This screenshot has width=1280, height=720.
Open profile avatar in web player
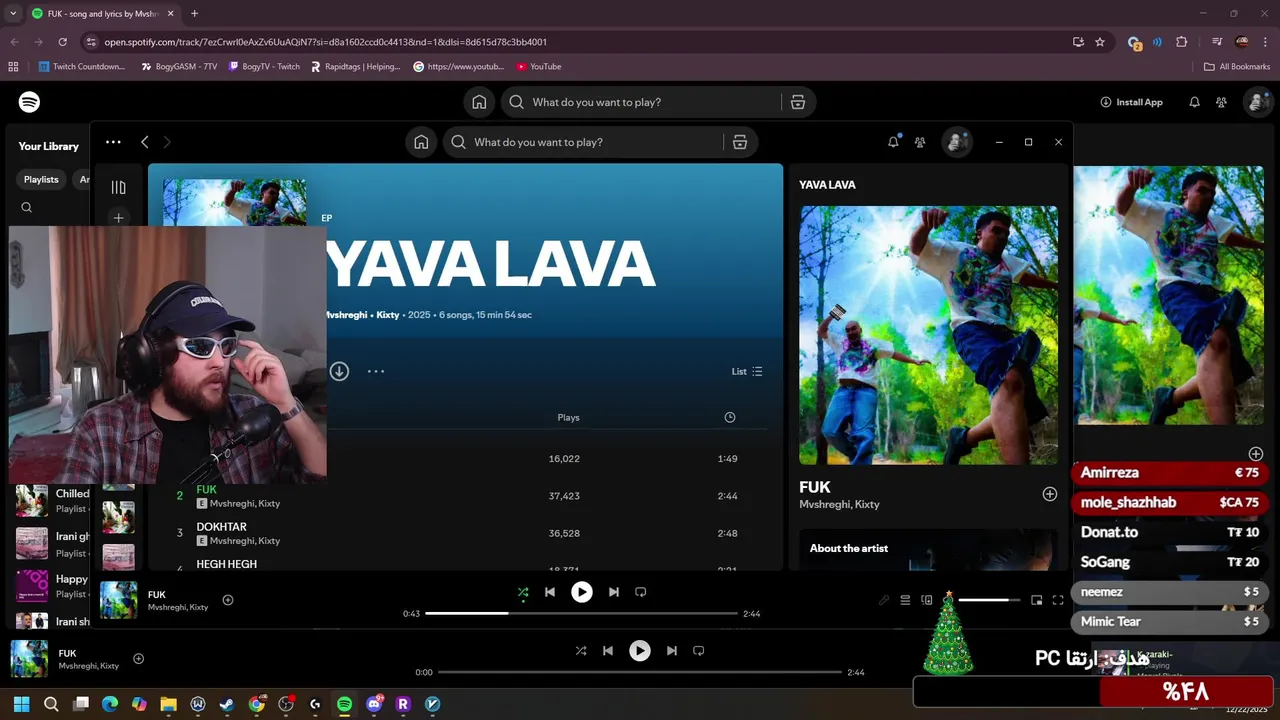1256,102
